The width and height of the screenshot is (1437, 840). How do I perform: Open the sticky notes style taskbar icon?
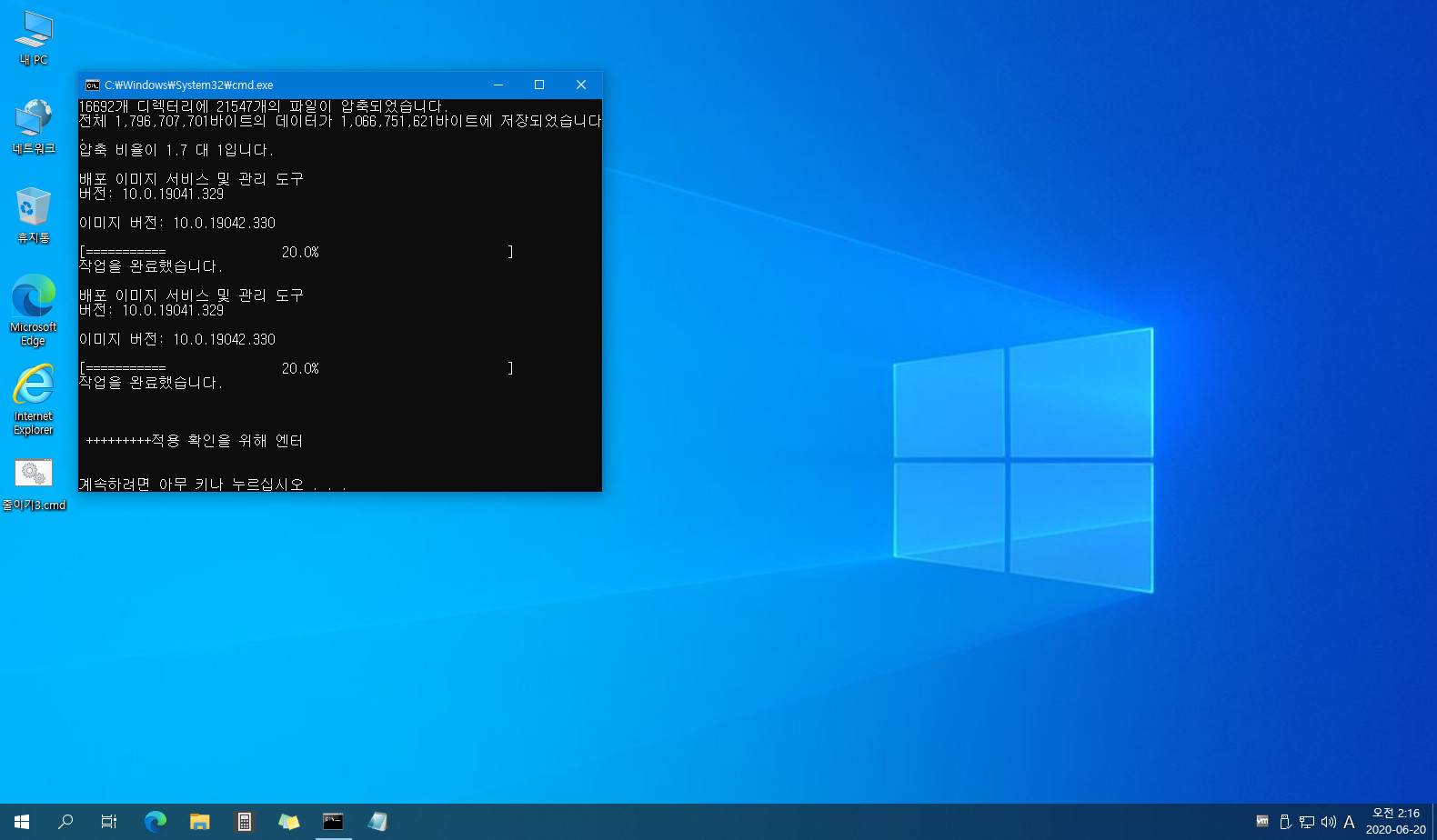(x=289, y=822)
